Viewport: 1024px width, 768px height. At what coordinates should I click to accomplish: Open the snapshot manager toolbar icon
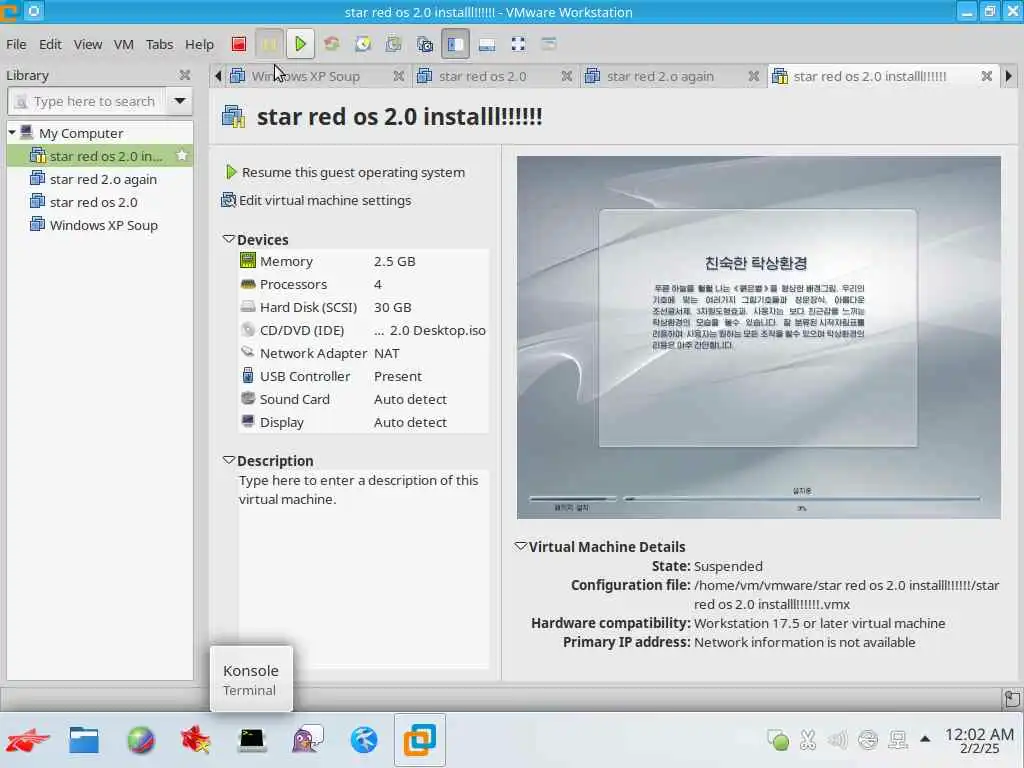[x=424, y=44]
